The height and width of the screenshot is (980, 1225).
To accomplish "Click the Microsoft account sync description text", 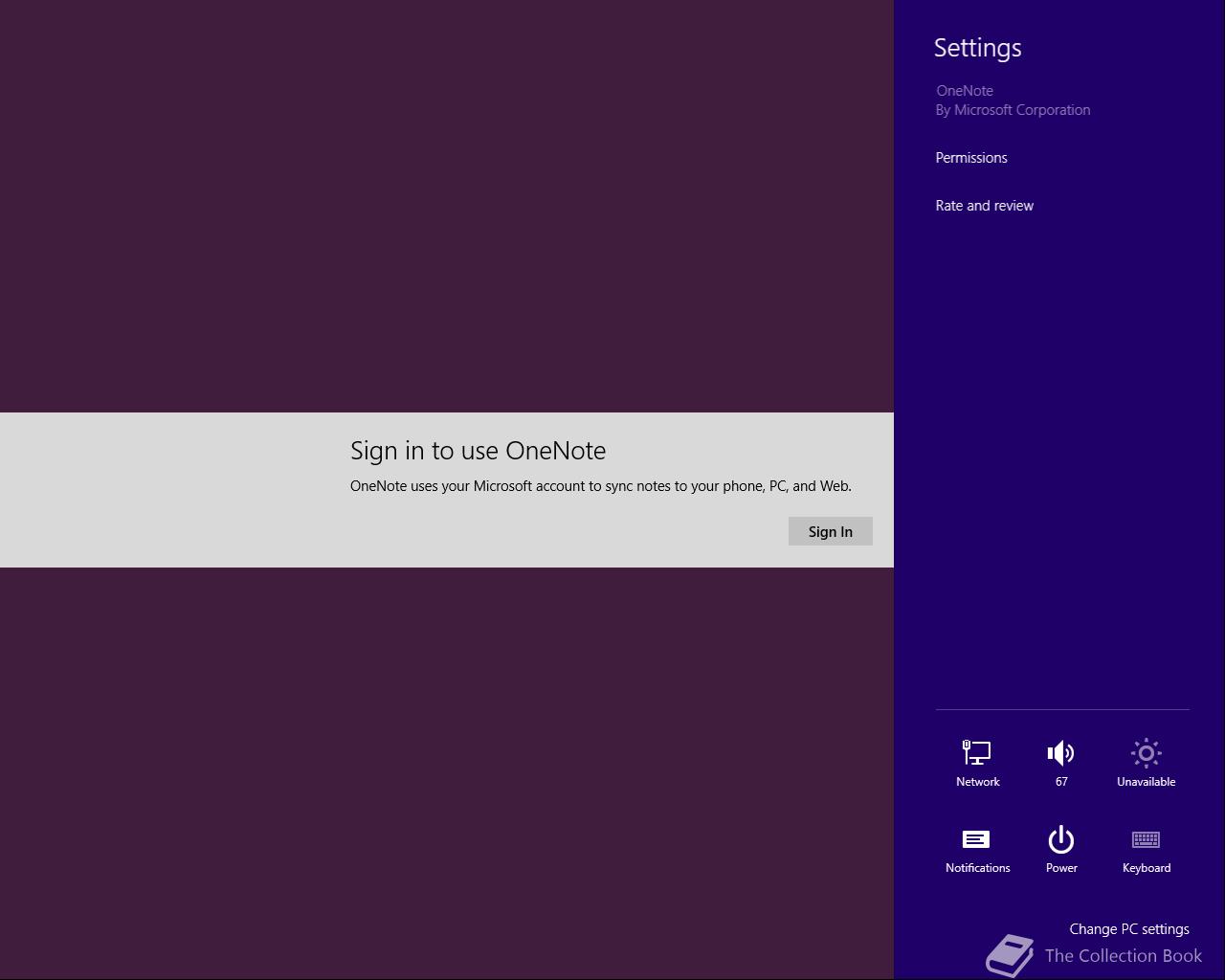I will point(601,485).
